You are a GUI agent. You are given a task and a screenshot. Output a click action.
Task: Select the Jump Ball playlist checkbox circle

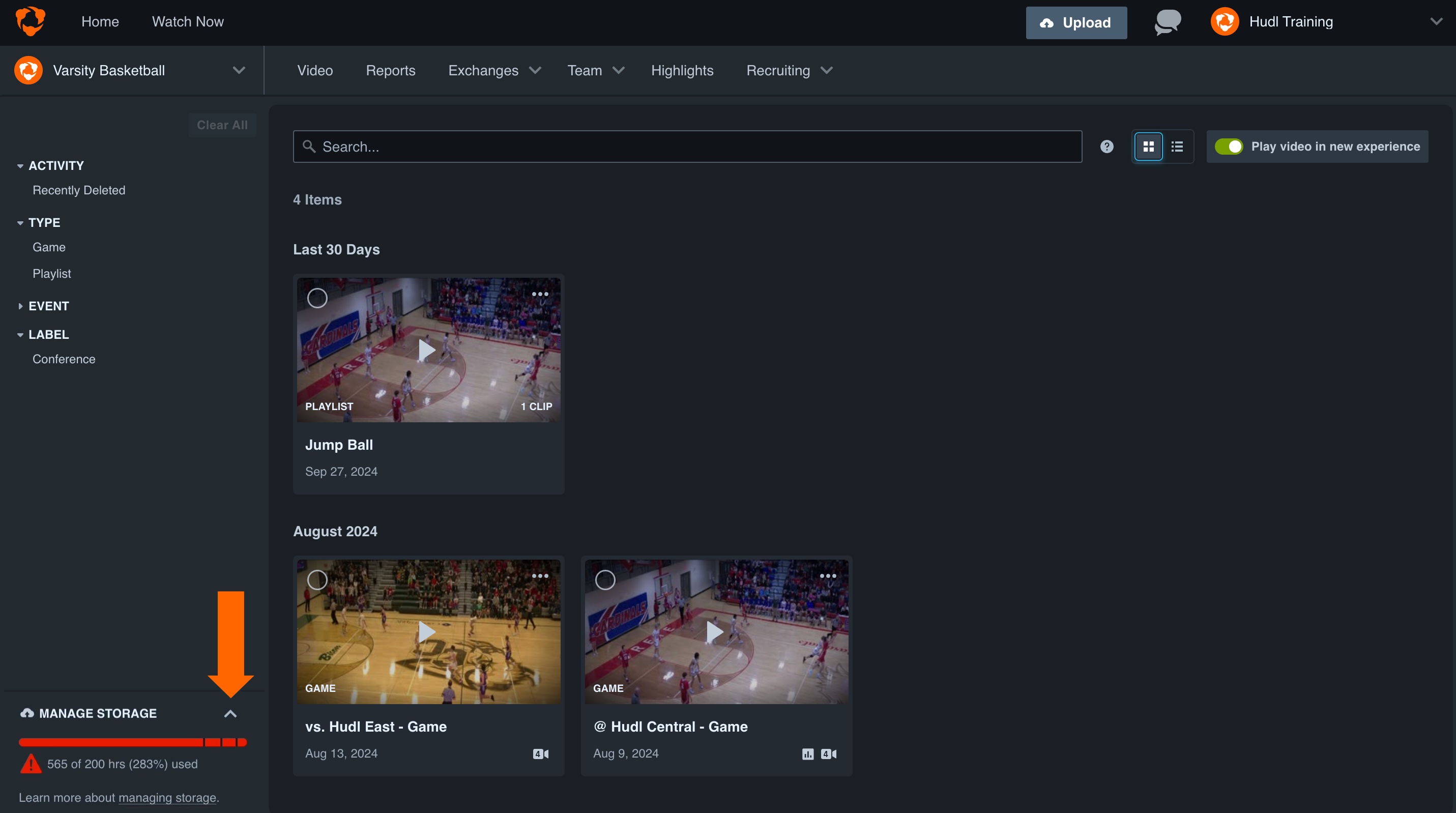tap(317, 298)
